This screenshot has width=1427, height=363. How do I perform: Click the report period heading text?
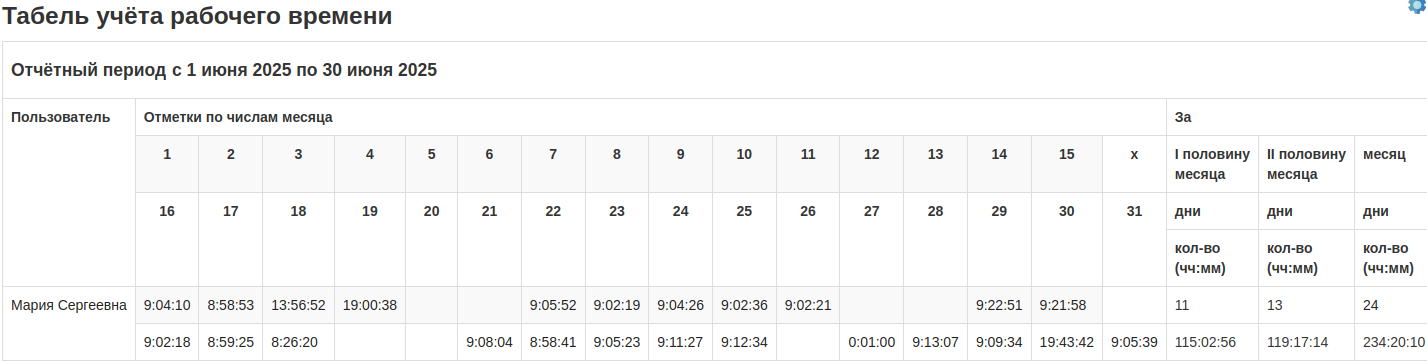[x=224, y=70]
